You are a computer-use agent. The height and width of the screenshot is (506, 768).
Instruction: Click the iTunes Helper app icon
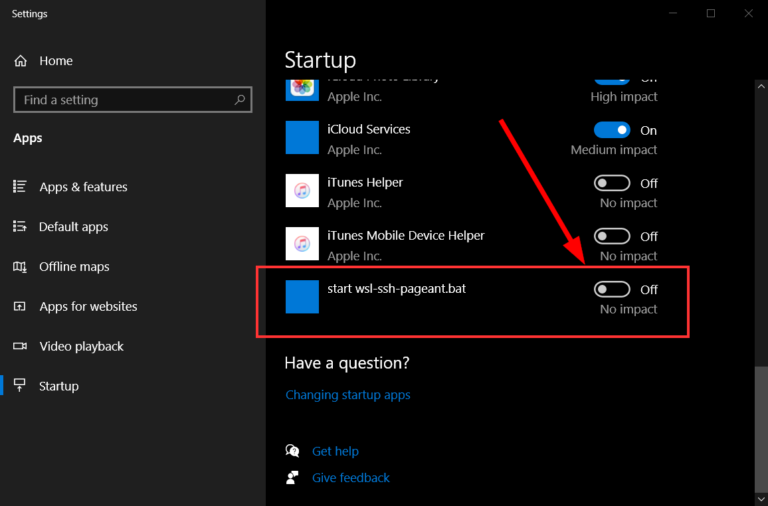click(302, 191)
